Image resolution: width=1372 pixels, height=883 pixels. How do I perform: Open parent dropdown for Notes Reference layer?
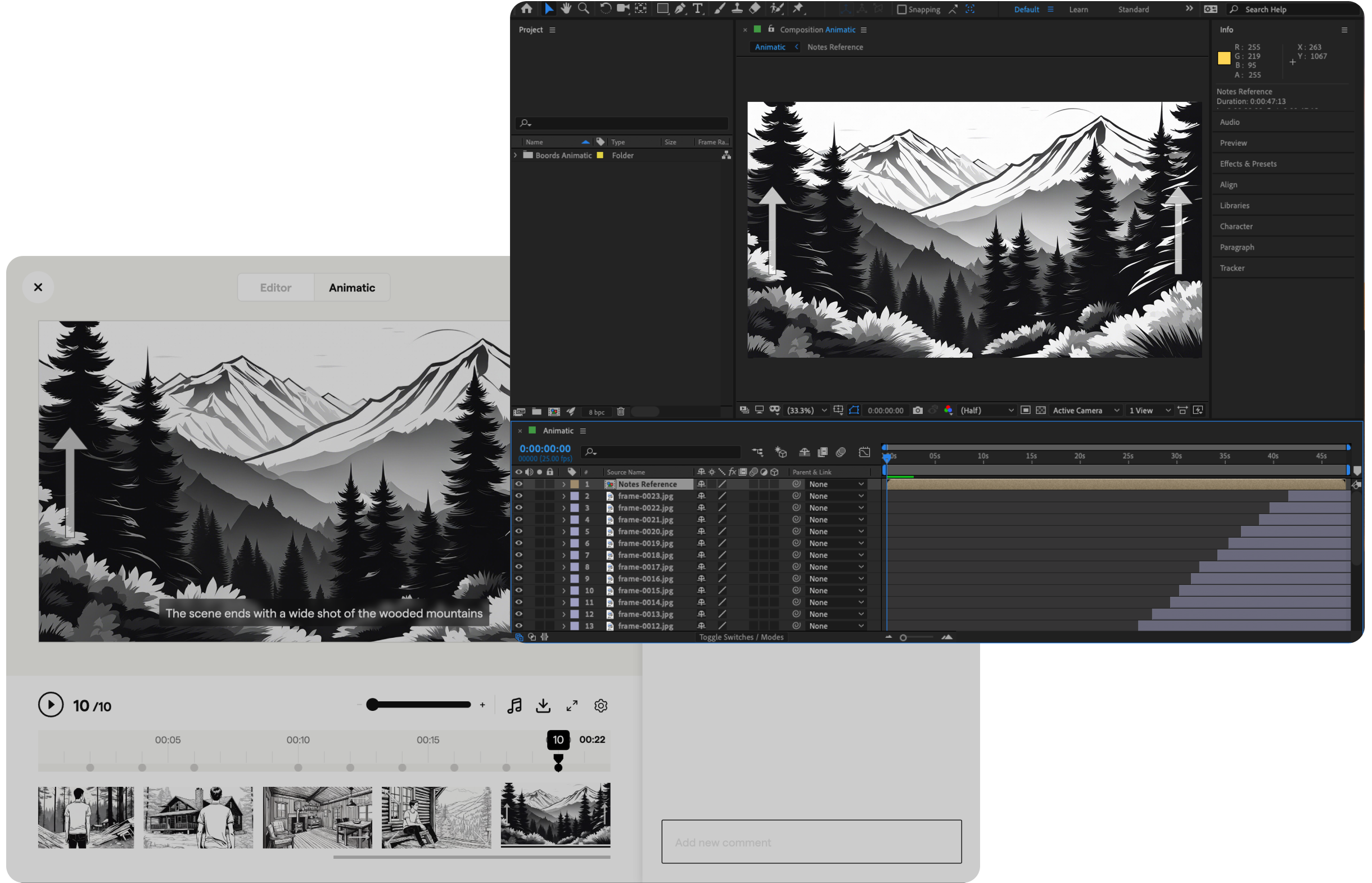click(x=836, y=484)
